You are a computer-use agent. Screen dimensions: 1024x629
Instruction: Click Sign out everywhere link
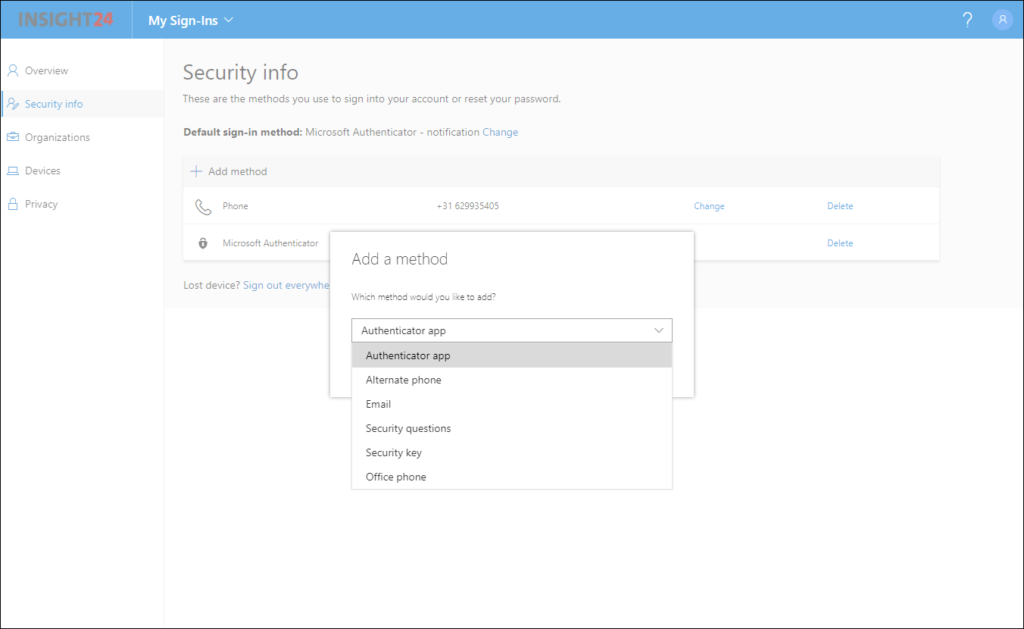[287, 285]
